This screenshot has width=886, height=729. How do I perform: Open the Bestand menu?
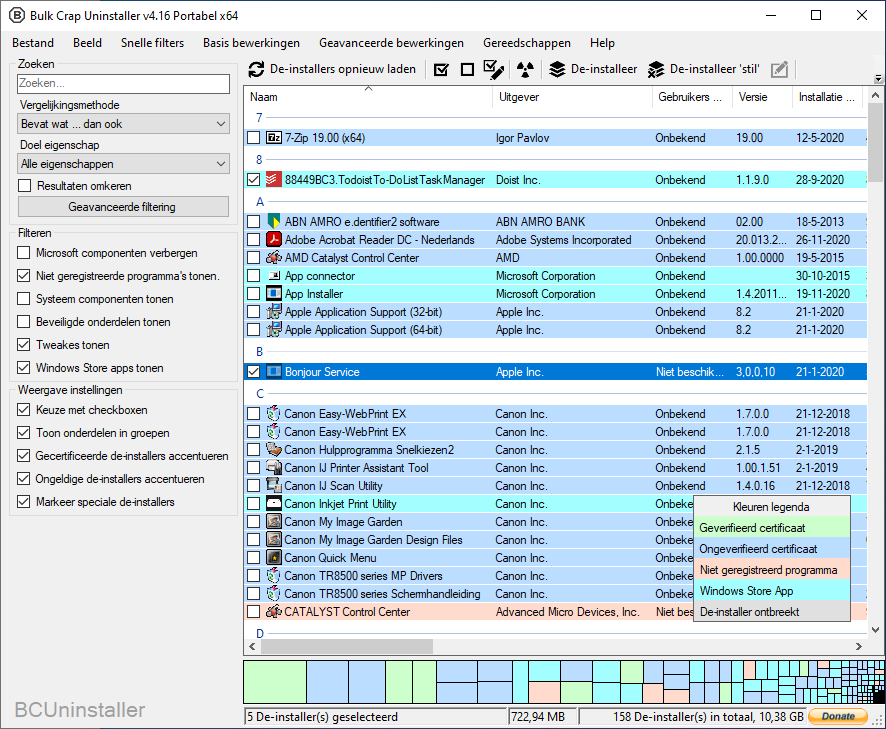pyautogui.click(x=33, y=43)
